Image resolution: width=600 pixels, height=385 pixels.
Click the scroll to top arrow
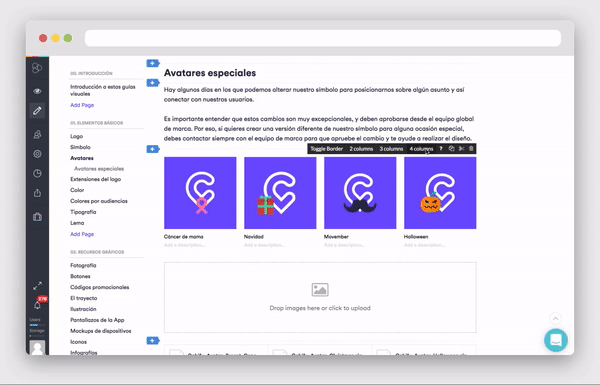point(555,318)
